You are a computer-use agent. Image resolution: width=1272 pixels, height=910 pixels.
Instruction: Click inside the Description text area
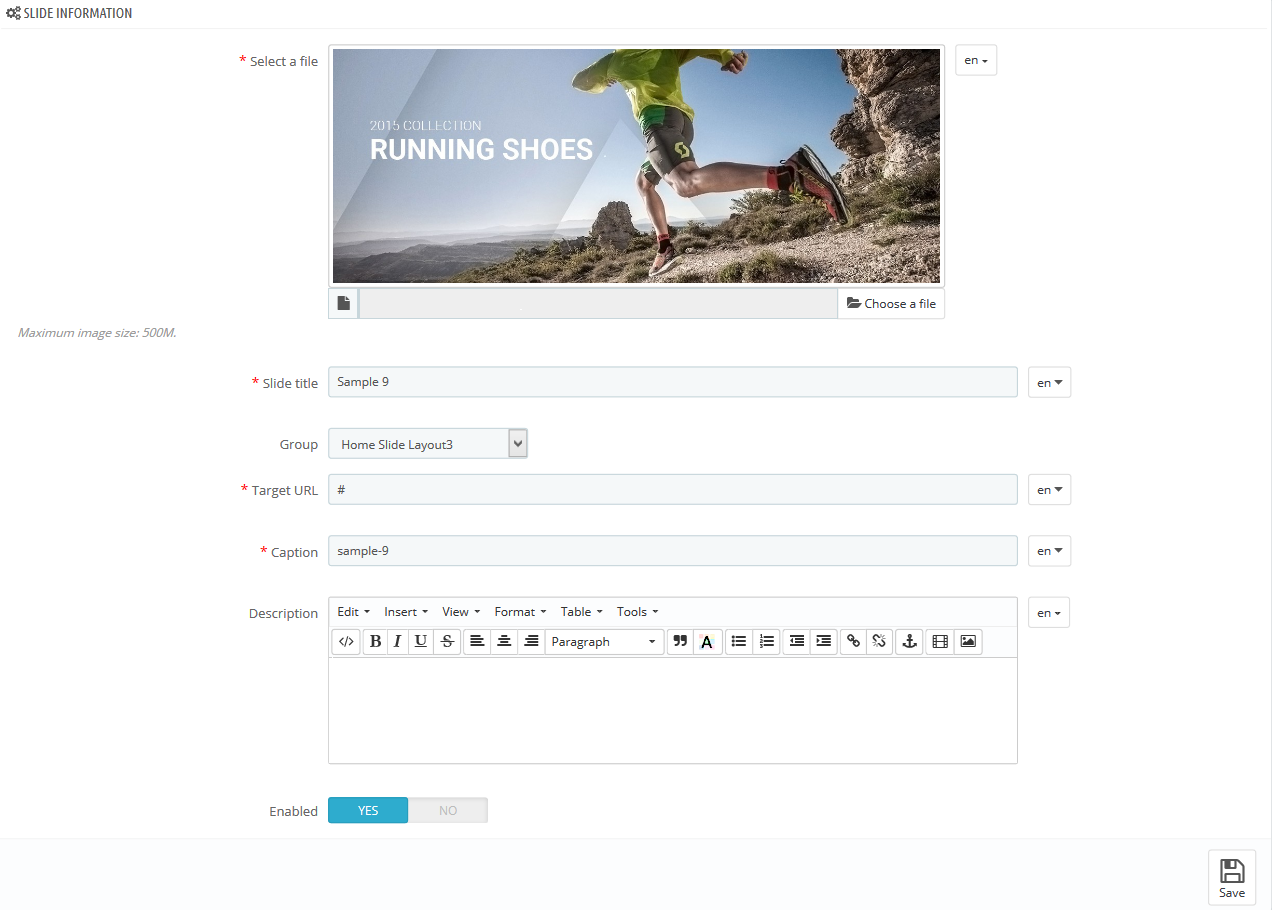point(673,710)
